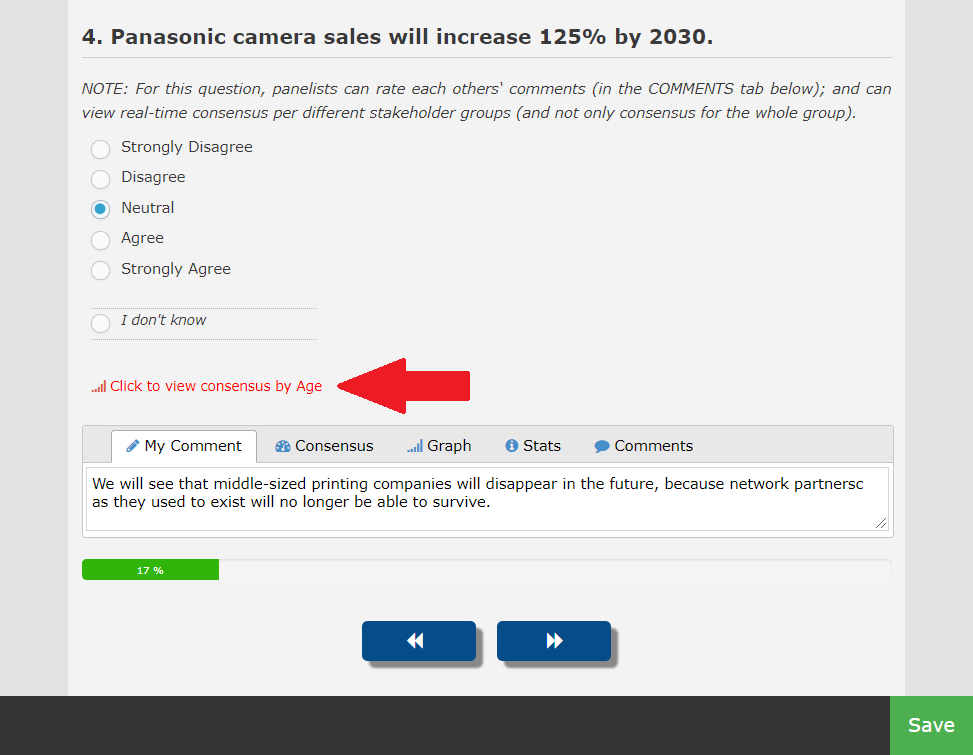
Task: Open the Consensus tab
Action: pos(324,446)
